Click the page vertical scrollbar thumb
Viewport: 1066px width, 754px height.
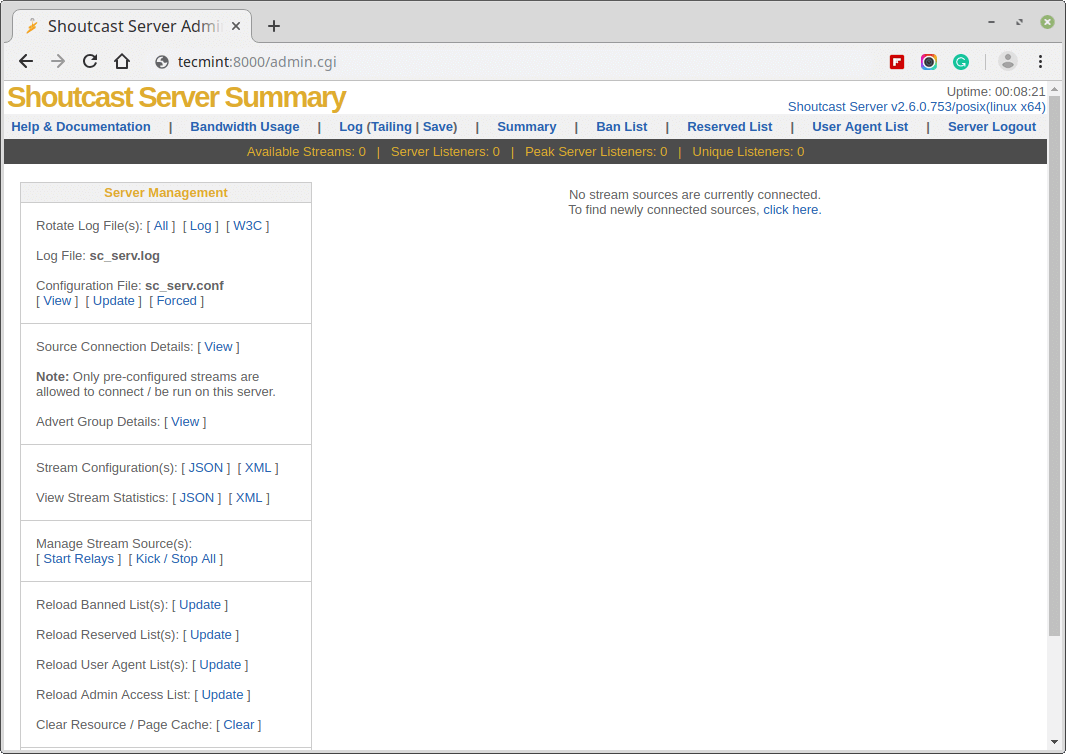1054,366
